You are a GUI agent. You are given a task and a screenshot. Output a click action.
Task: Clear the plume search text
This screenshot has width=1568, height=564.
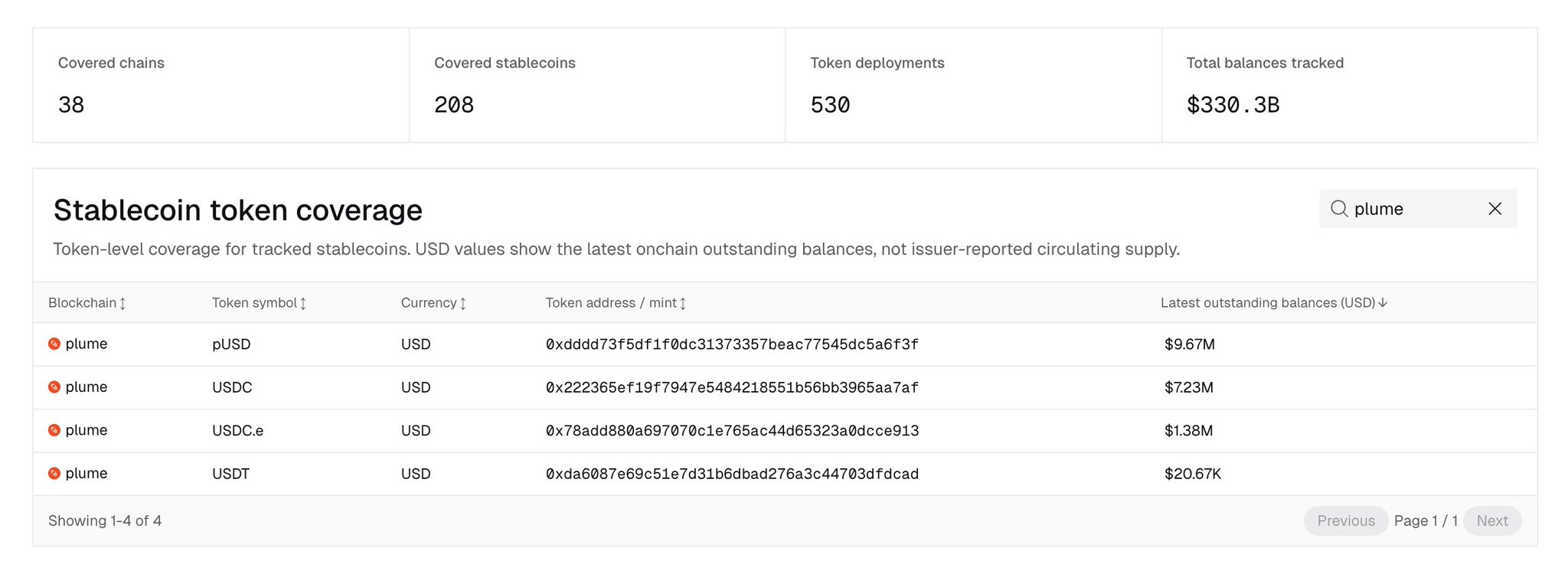coord(1494,209)
